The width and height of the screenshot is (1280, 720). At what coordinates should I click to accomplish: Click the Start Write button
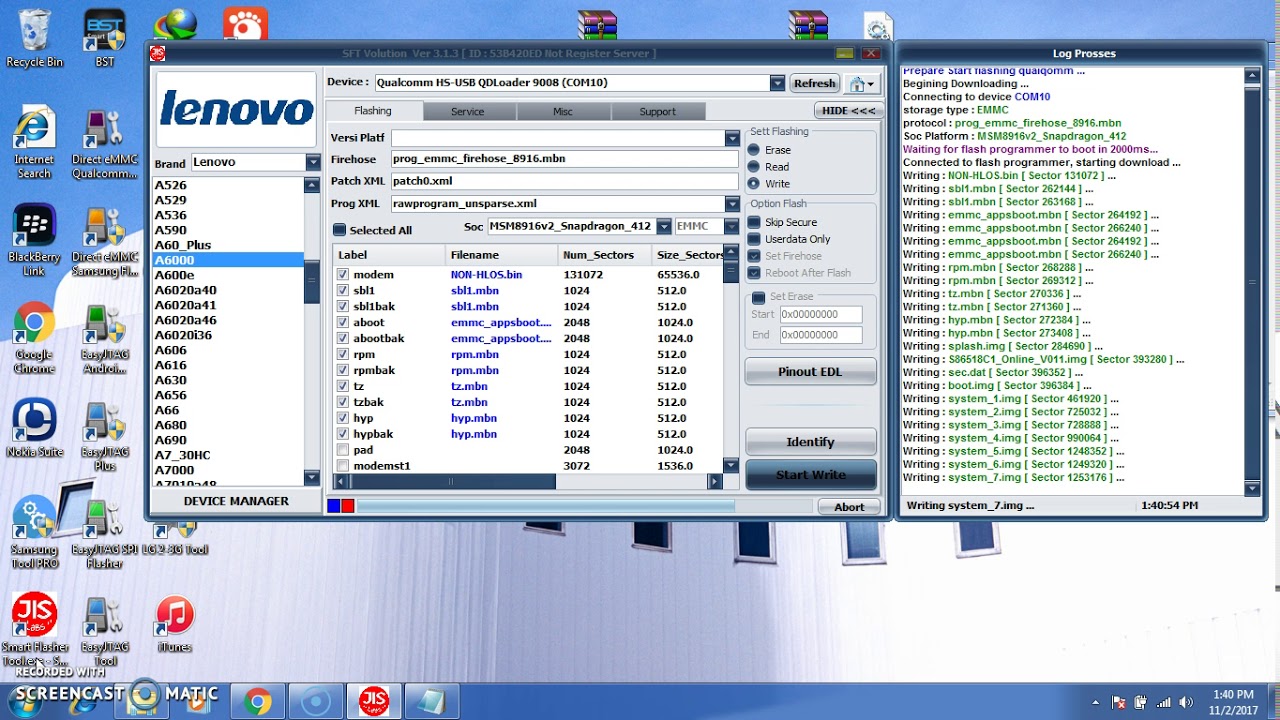point(810,475)
